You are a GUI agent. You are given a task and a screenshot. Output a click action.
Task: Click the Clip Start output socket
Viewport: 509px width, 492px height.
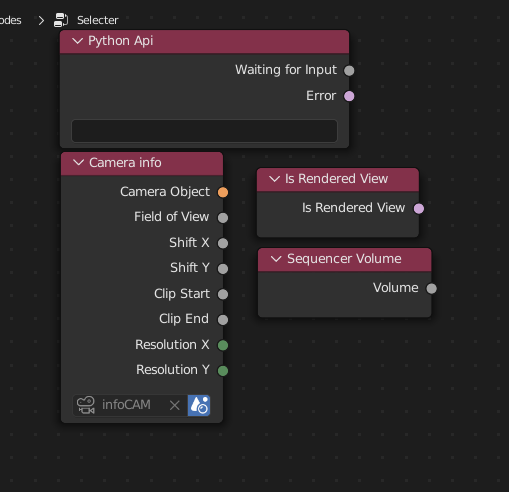pyautogui.click(x=223, y=294)
